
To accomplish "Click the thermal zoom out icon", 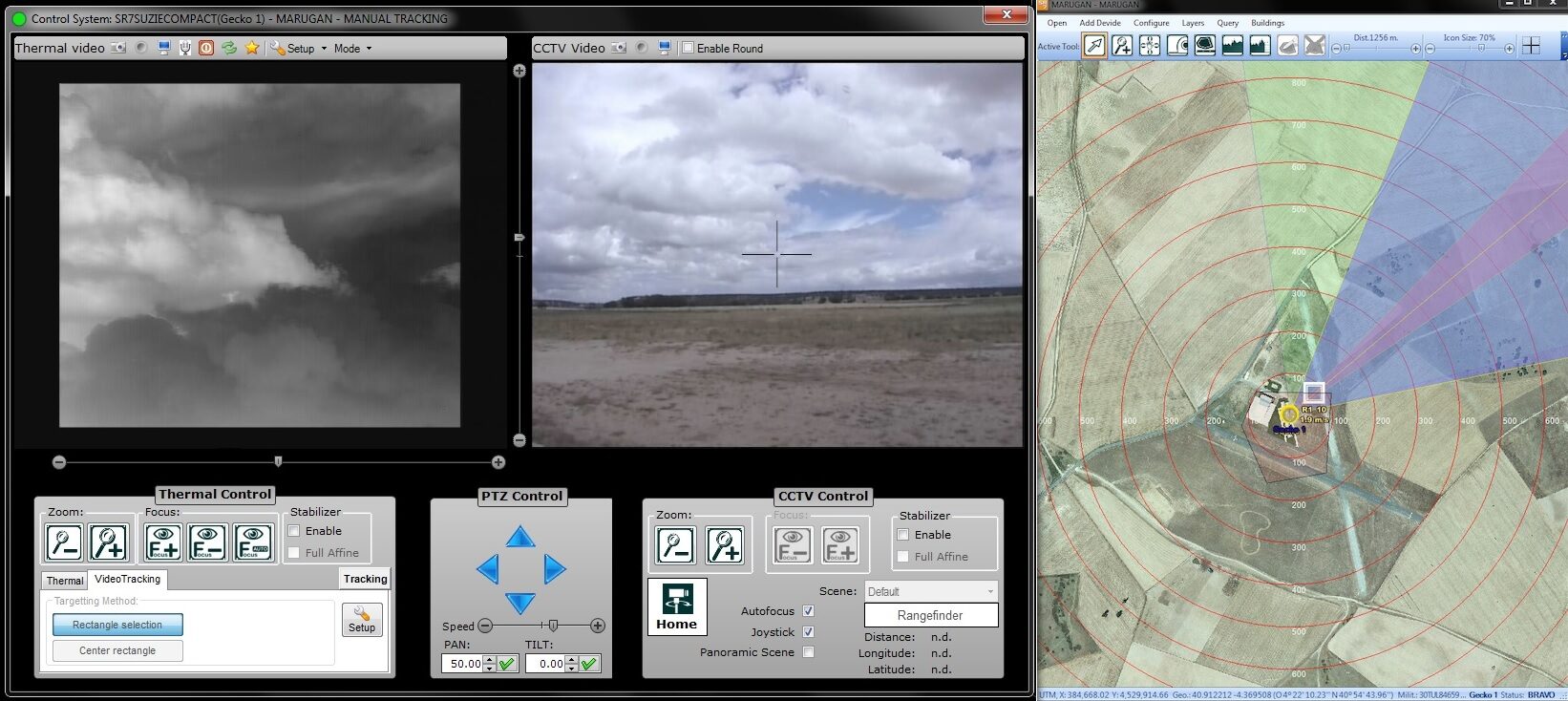I will (x=65, y=542).
